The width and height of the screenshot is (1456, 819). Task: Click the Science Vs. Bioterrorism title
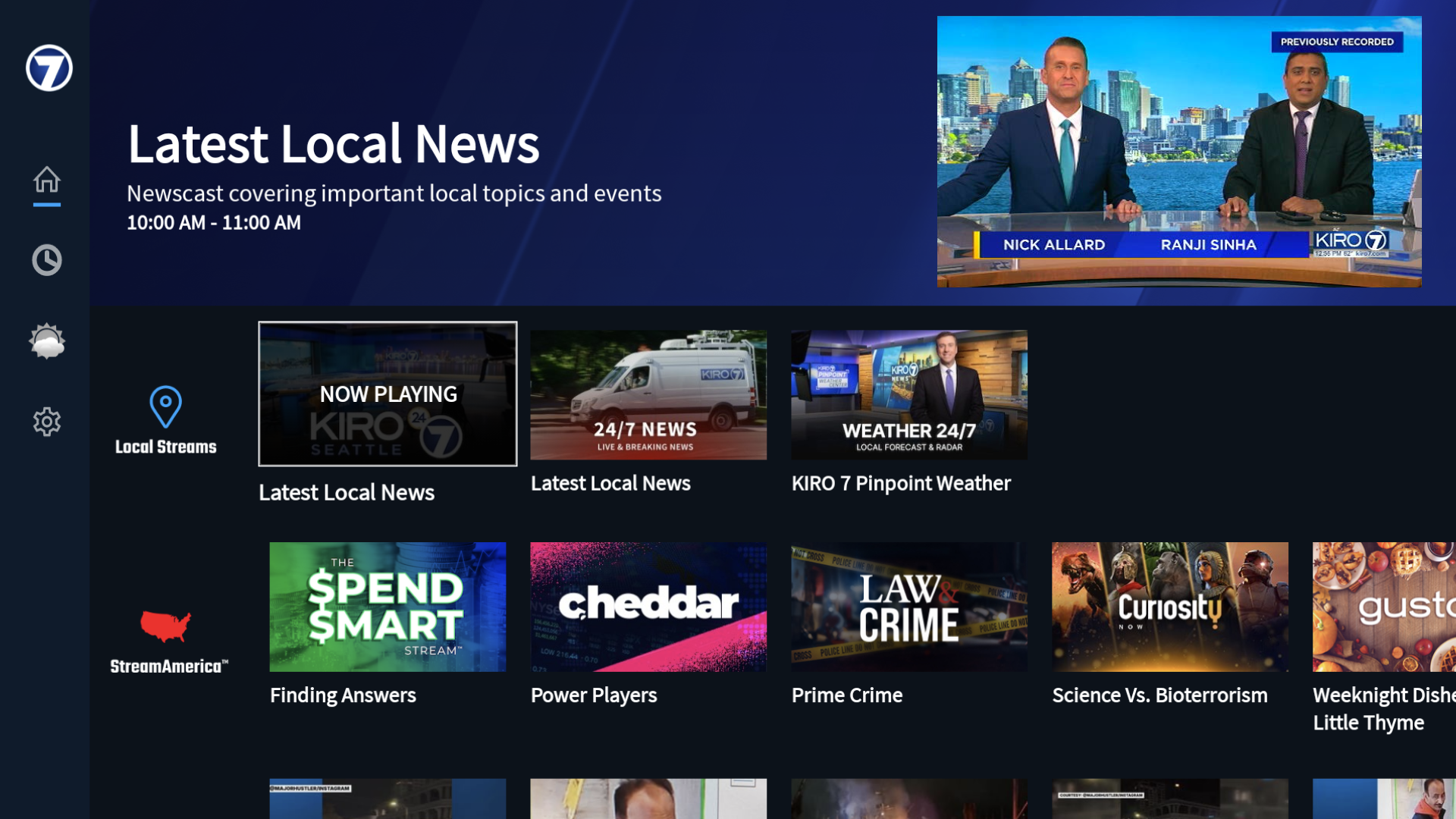(x=1159, y=695)
